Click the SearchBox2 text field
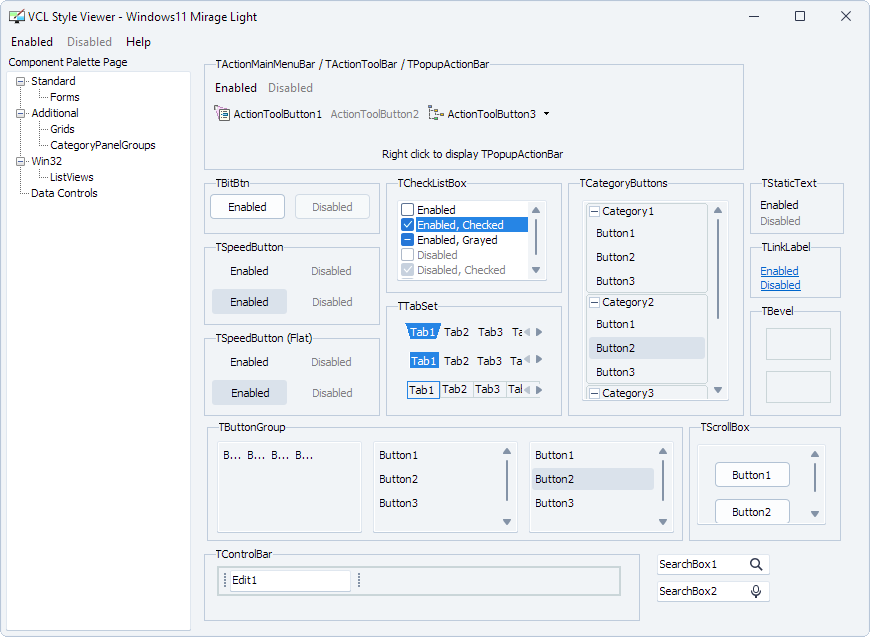 (x=702, y=592)
